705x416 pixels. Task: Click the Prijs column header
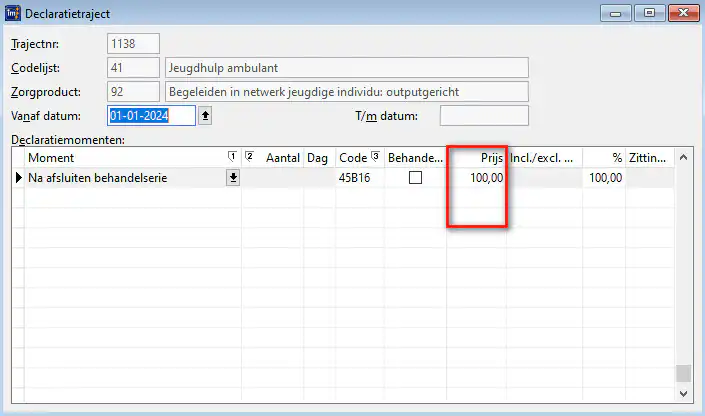(x=476, y=158)
